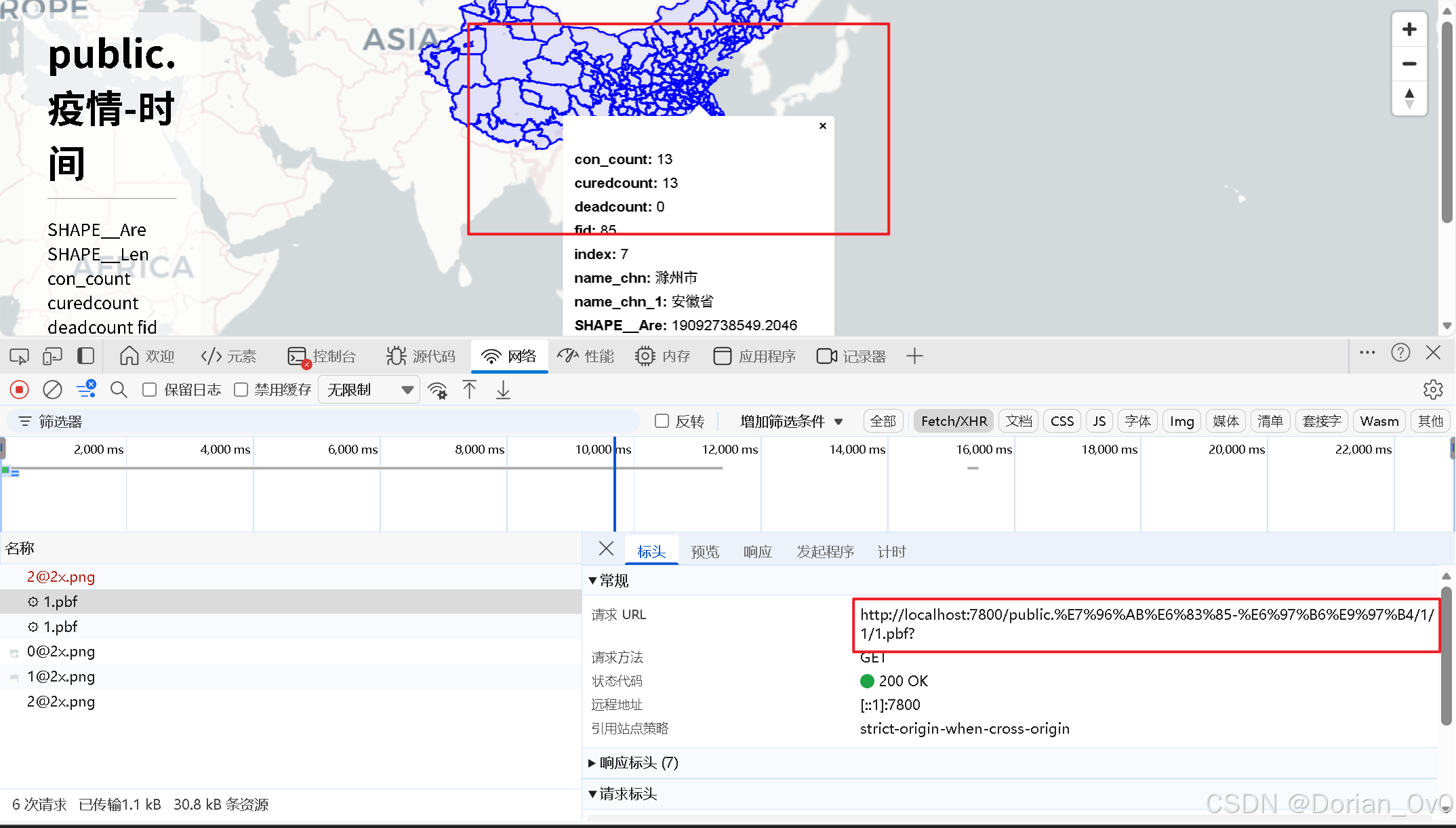
Task: Check the 反转 filter checkbox
Action: coord(662,421)
